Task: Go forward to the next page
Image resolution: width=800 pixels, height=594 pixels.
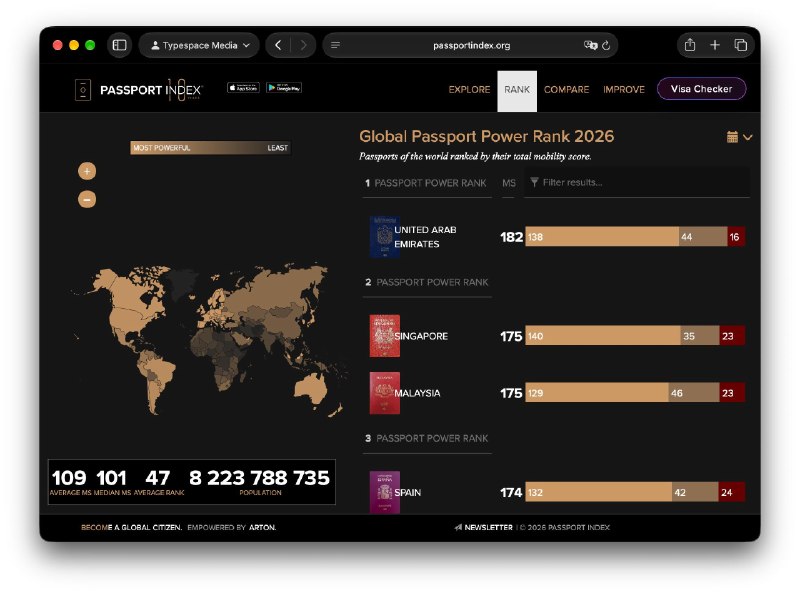Action: pos(303,45)
